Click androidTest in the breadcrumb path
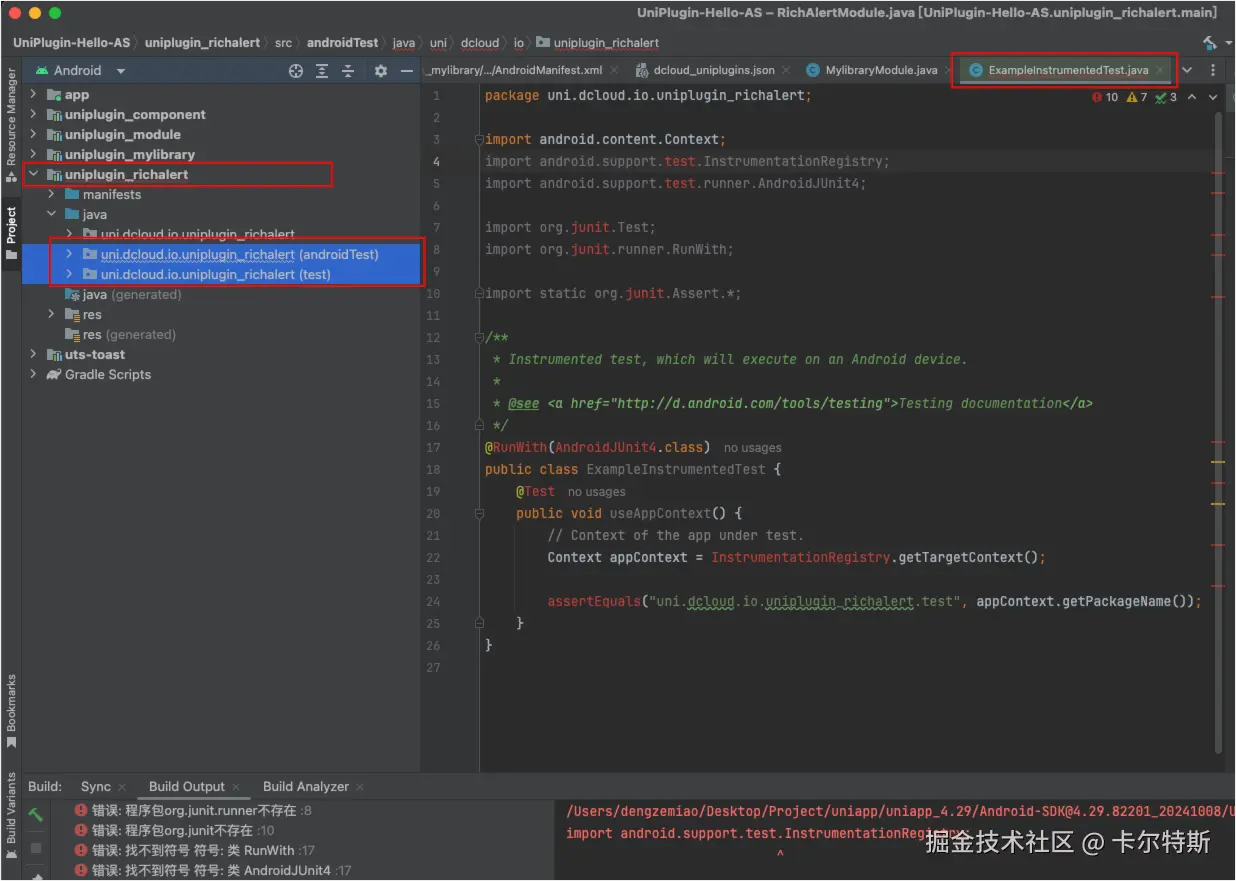 click(x=343, y=43)
